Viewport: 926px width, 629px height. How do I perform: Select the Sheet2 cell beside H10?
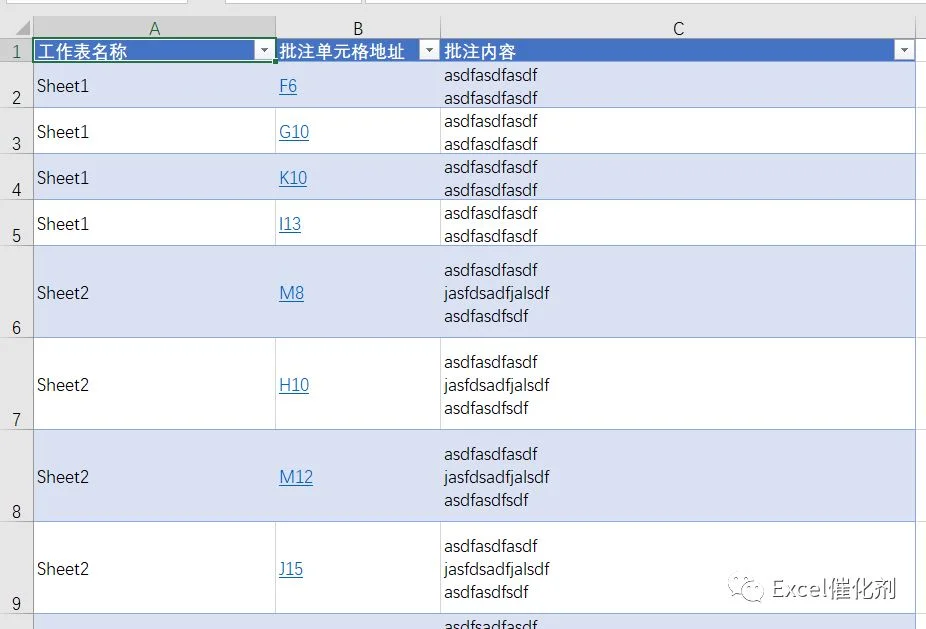tap(154, 384)
